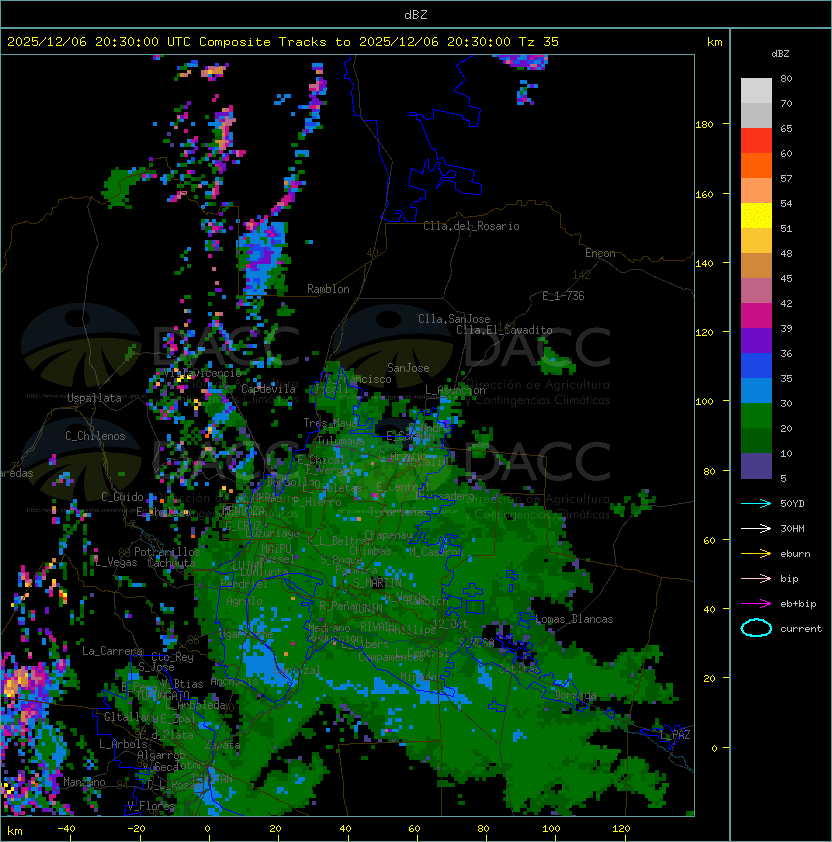This screenshot has height=842, width=832.
Task: Click the 'Tres_Mayo' map label
Action: [330, 423]
